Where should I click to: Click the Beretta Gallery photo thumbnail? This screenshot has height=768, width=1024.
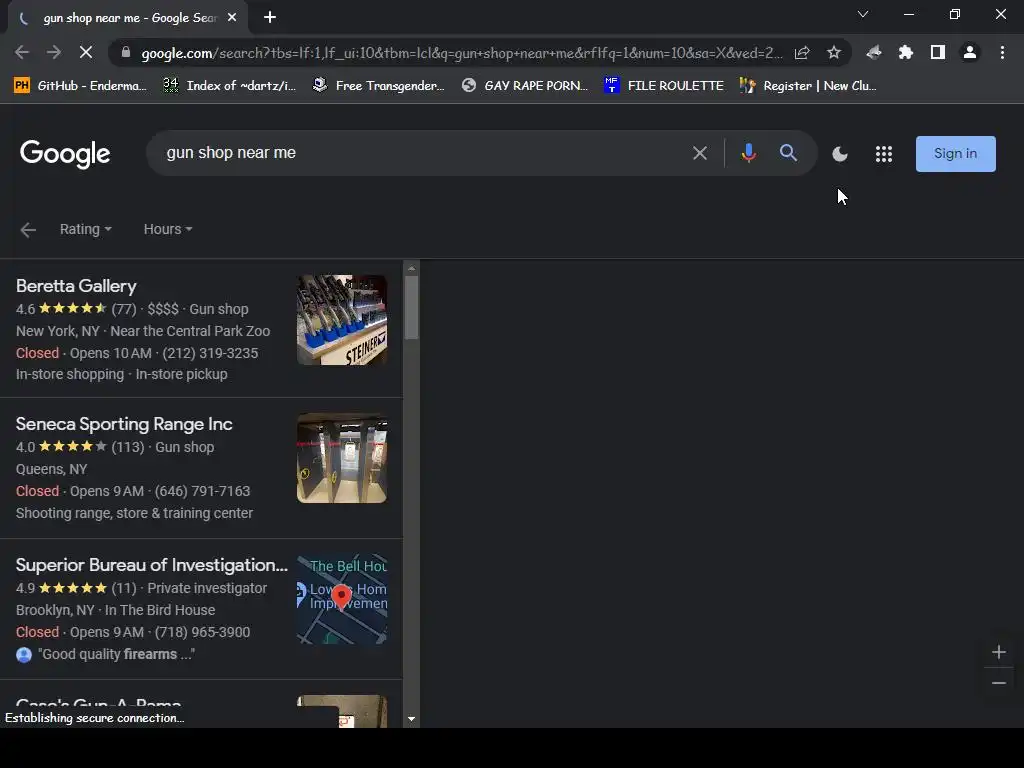pyautogui.click(x=342, y=320)
